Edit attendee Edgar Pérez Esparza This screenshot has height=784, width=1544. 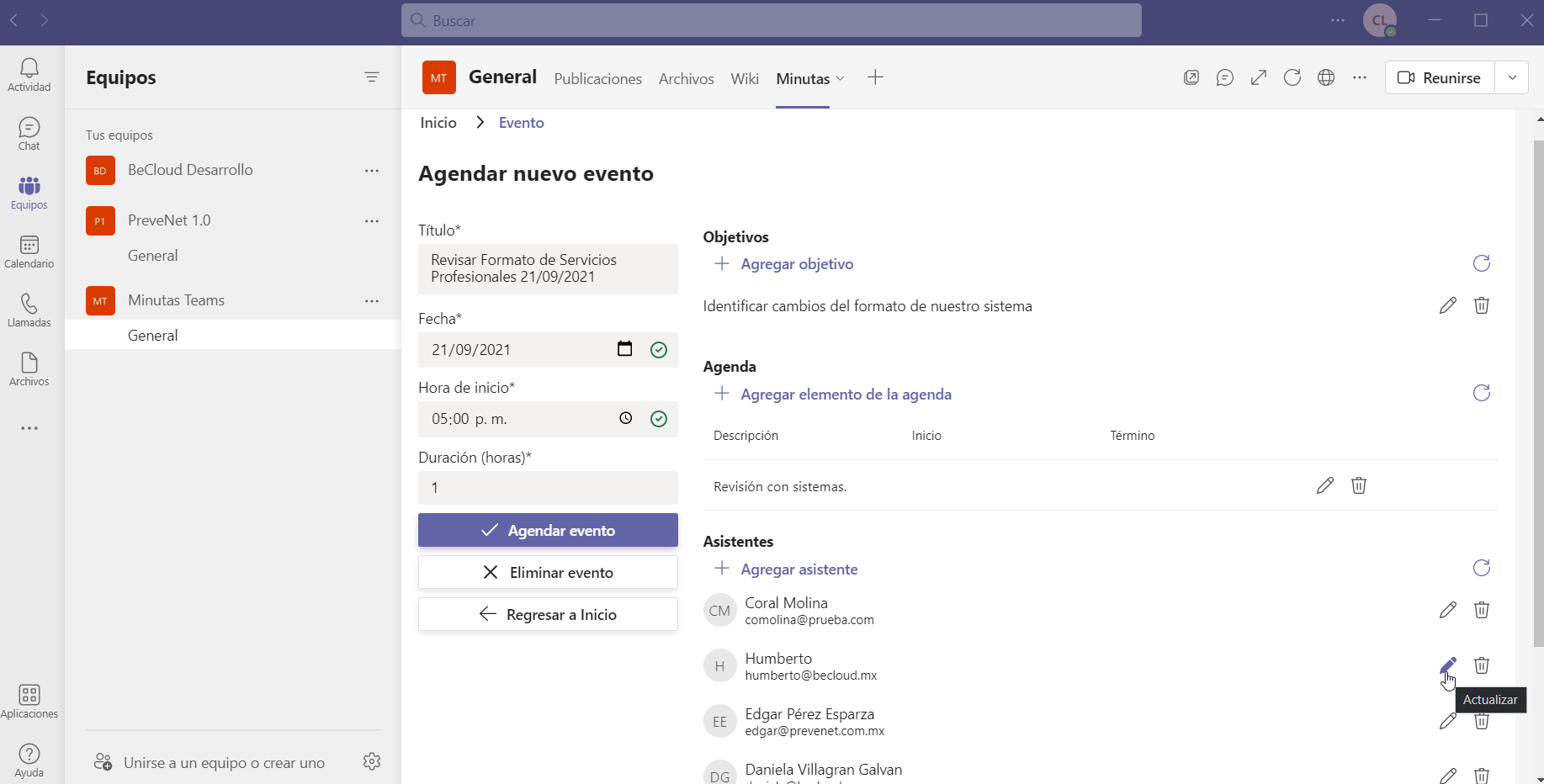pos(1447,722)
